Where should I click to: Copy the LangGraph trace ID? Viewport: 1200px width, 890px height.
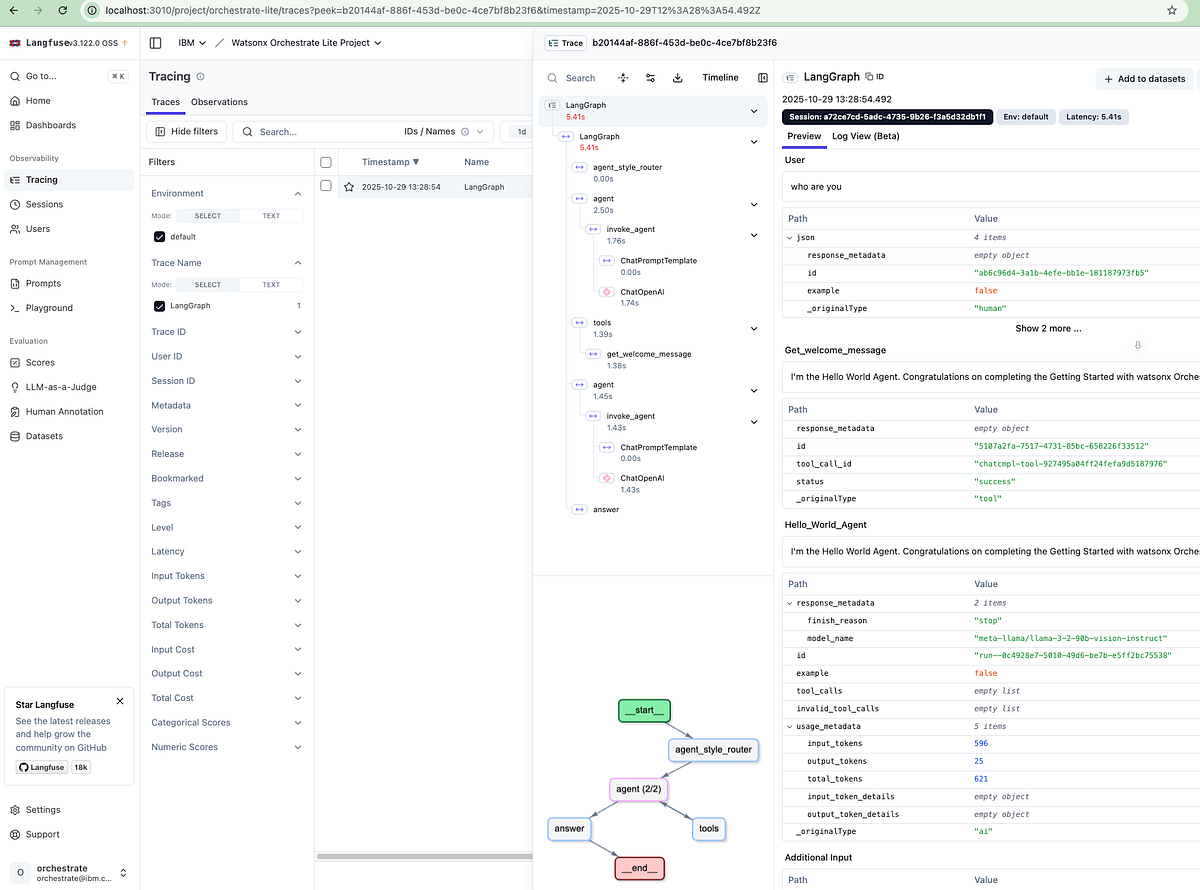[x=874, y=76]
